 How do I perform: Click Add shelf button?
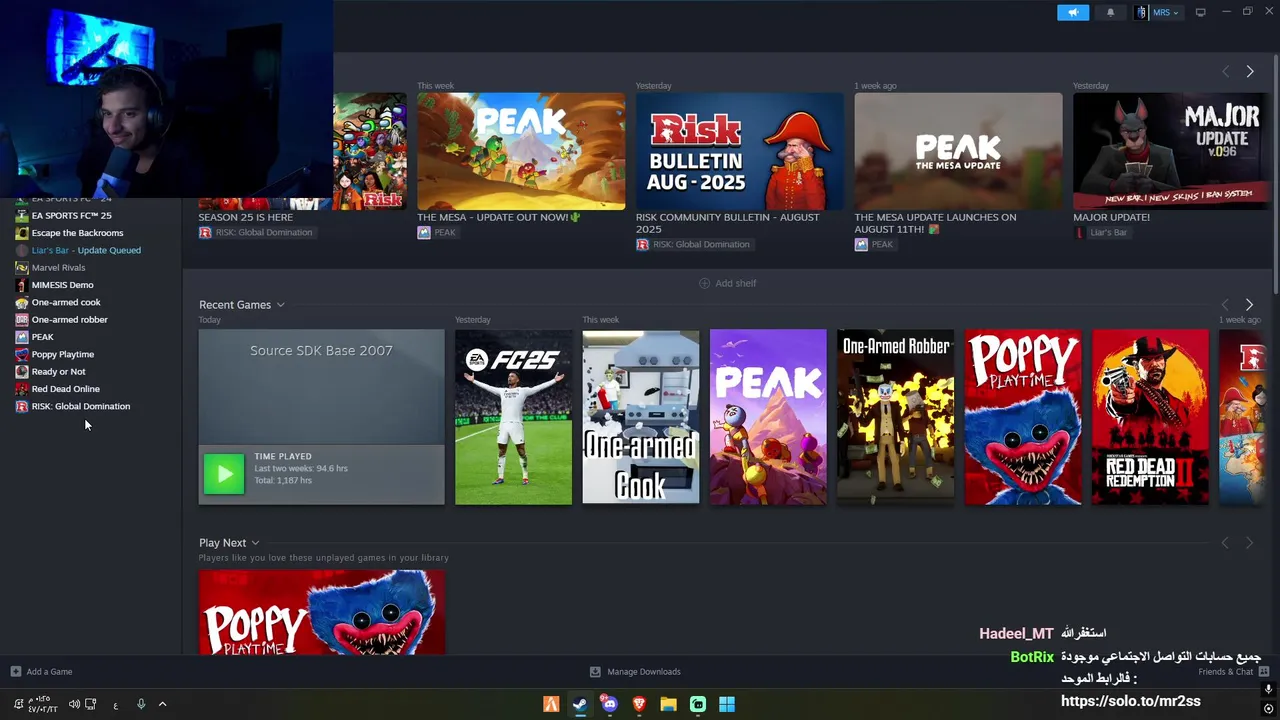click(x=728, y=283)
